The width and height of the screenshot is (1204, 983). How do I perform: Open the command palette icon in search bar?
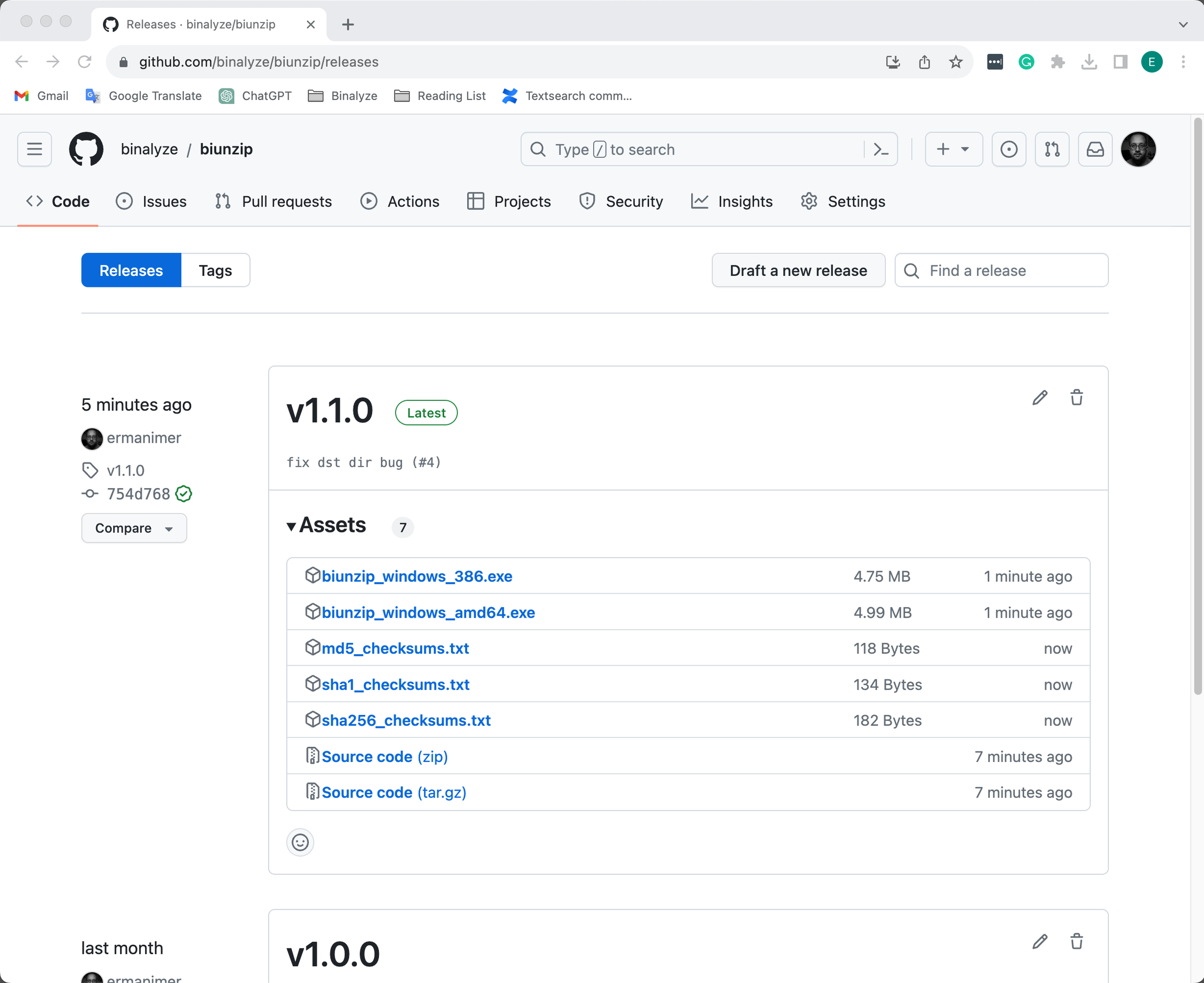(x=881, y=149)
